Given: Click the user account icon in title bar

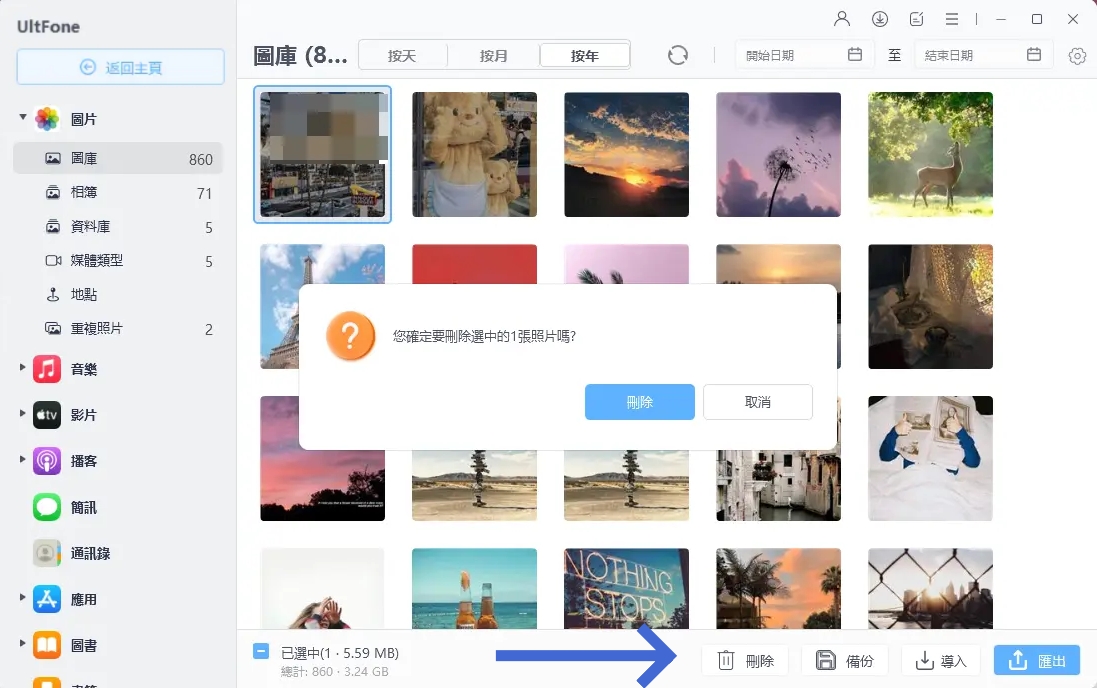Looking at the screenshot, I should point(841,18).
